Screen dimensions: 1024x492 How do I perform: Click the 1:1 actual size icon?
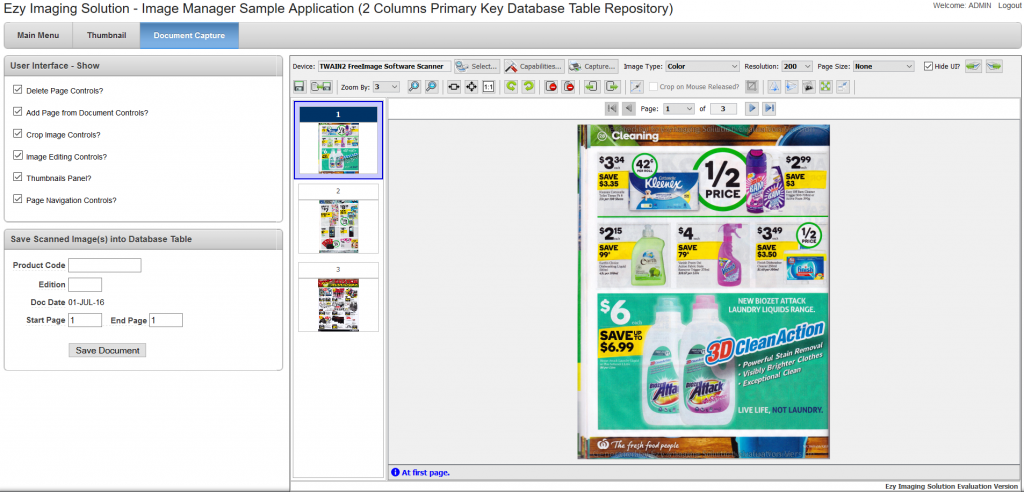coord(488,86)
